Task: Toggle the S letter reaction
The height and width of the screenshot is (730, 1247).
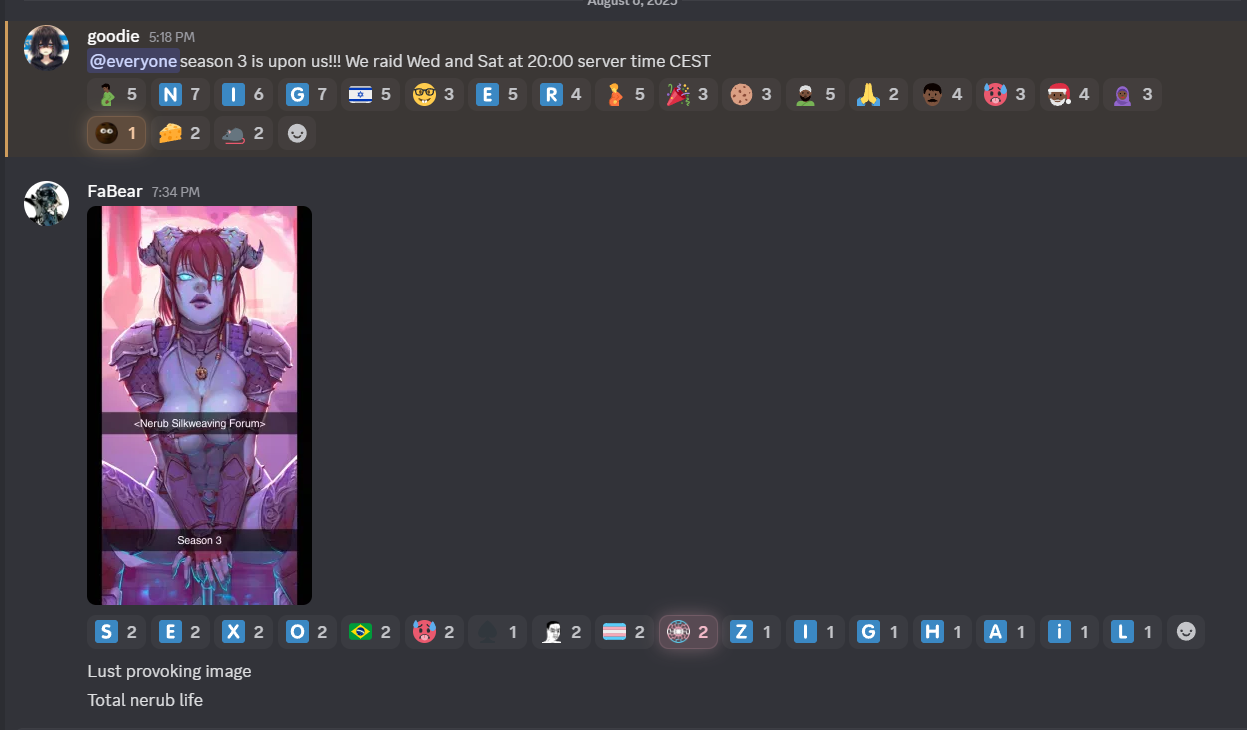Action: (x=116, y=632)
